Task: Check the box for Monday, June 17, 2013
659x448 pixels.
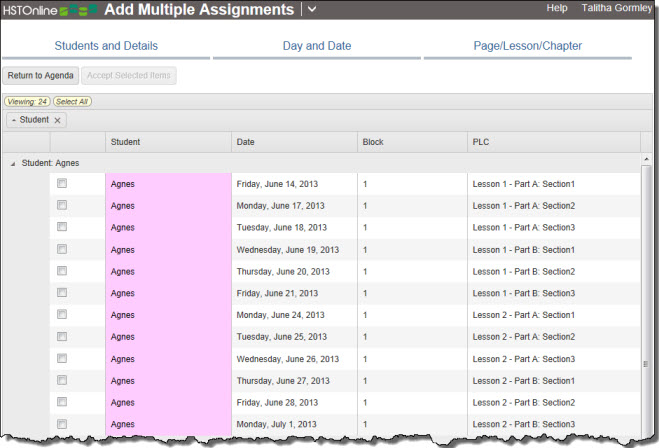Action: tap(62, 205)
